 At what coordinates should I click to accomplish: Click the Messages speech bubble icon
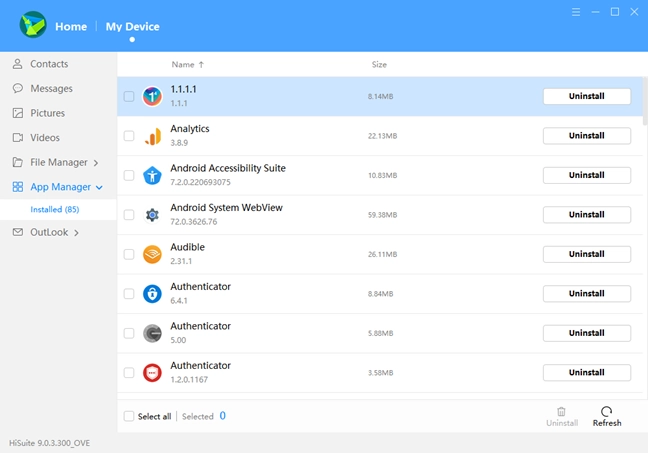pos(18,88)
